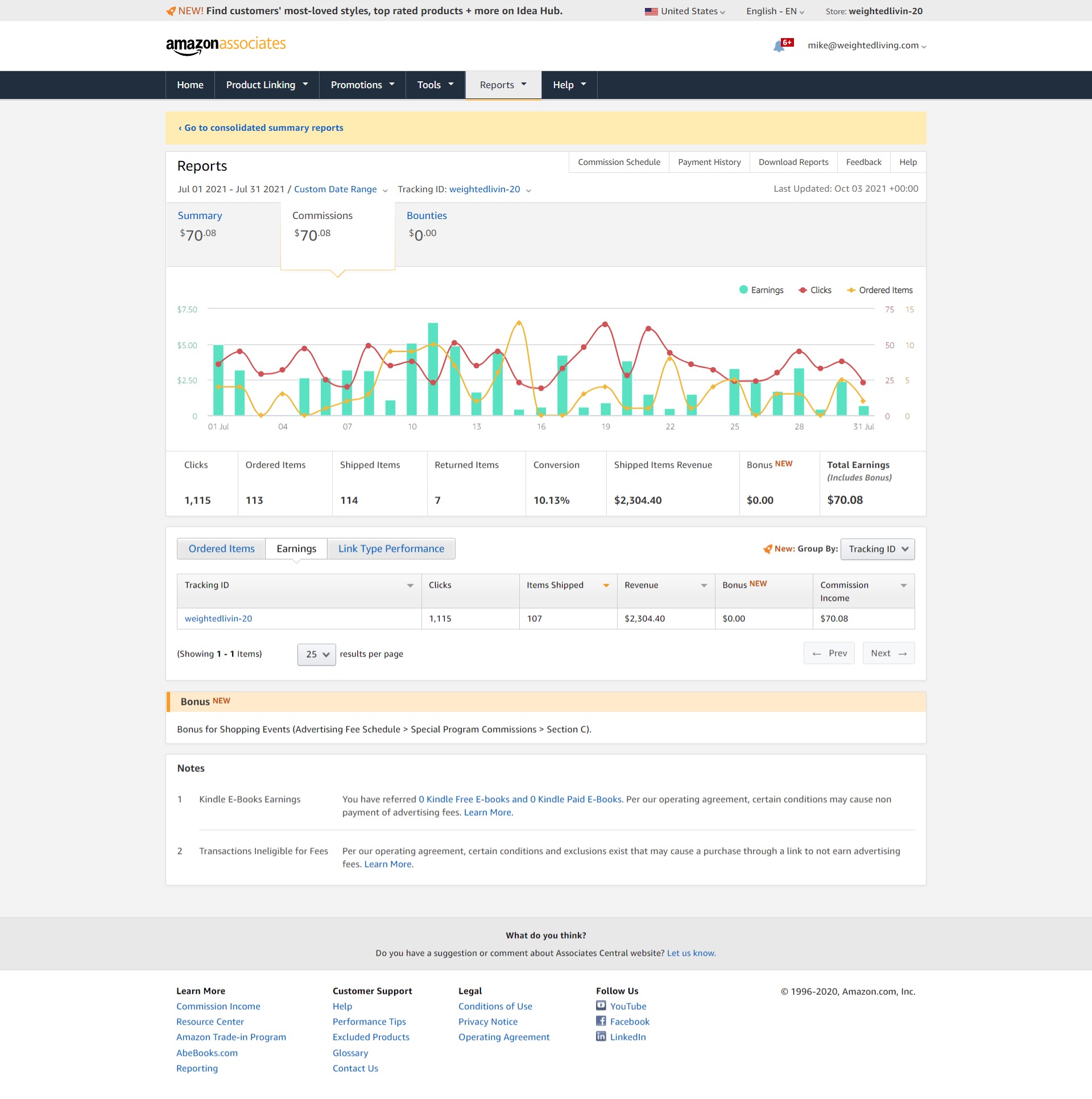Open AbeBooks.com footer link

207,1053
